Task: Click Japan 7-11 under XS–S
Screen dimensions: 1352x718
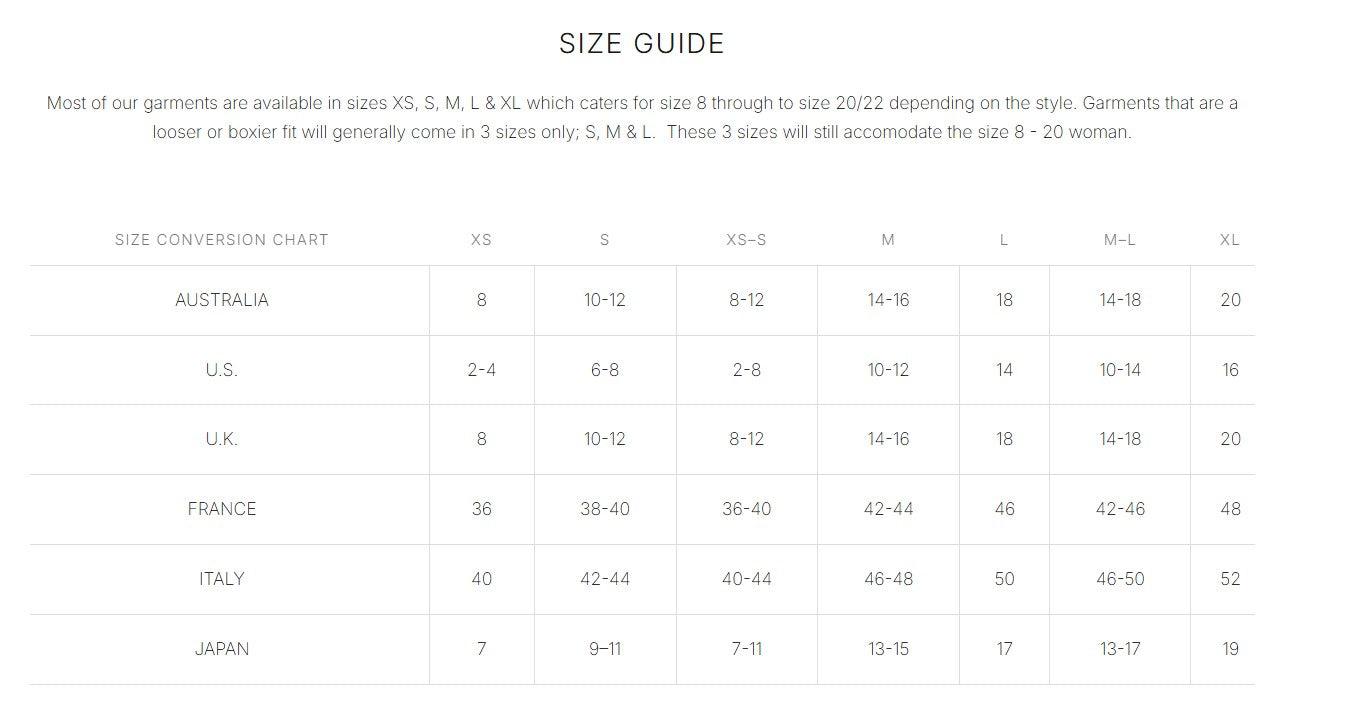Action: [746, 649]
